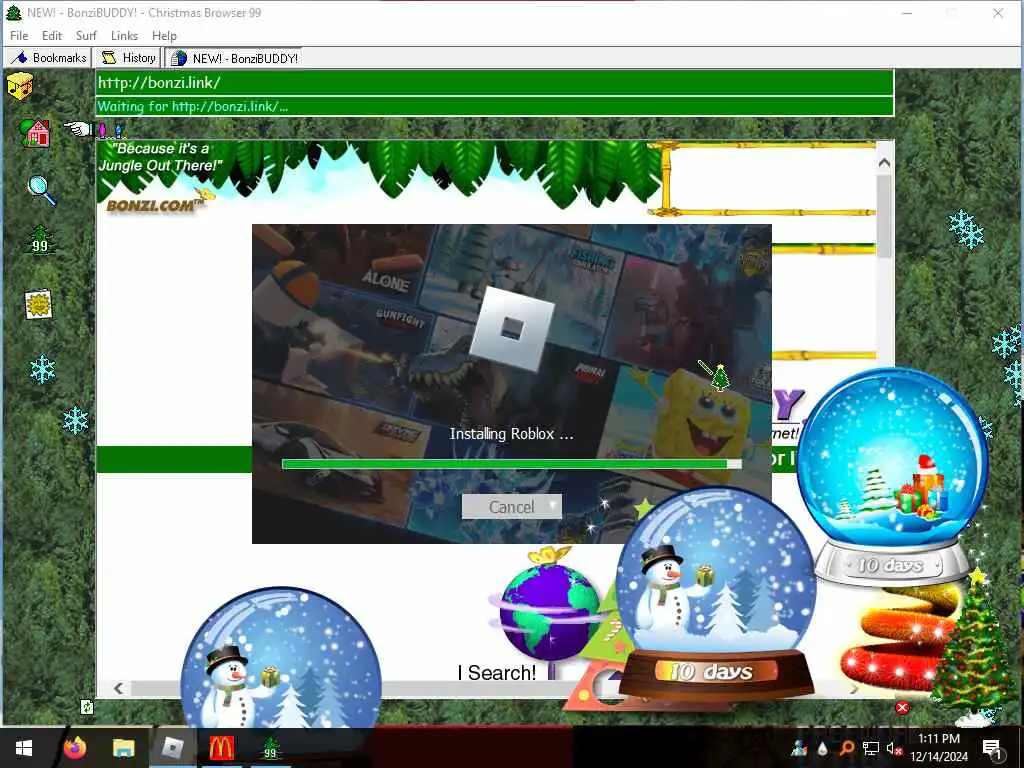Click the pointing hand icon

(x=78, y=129)
